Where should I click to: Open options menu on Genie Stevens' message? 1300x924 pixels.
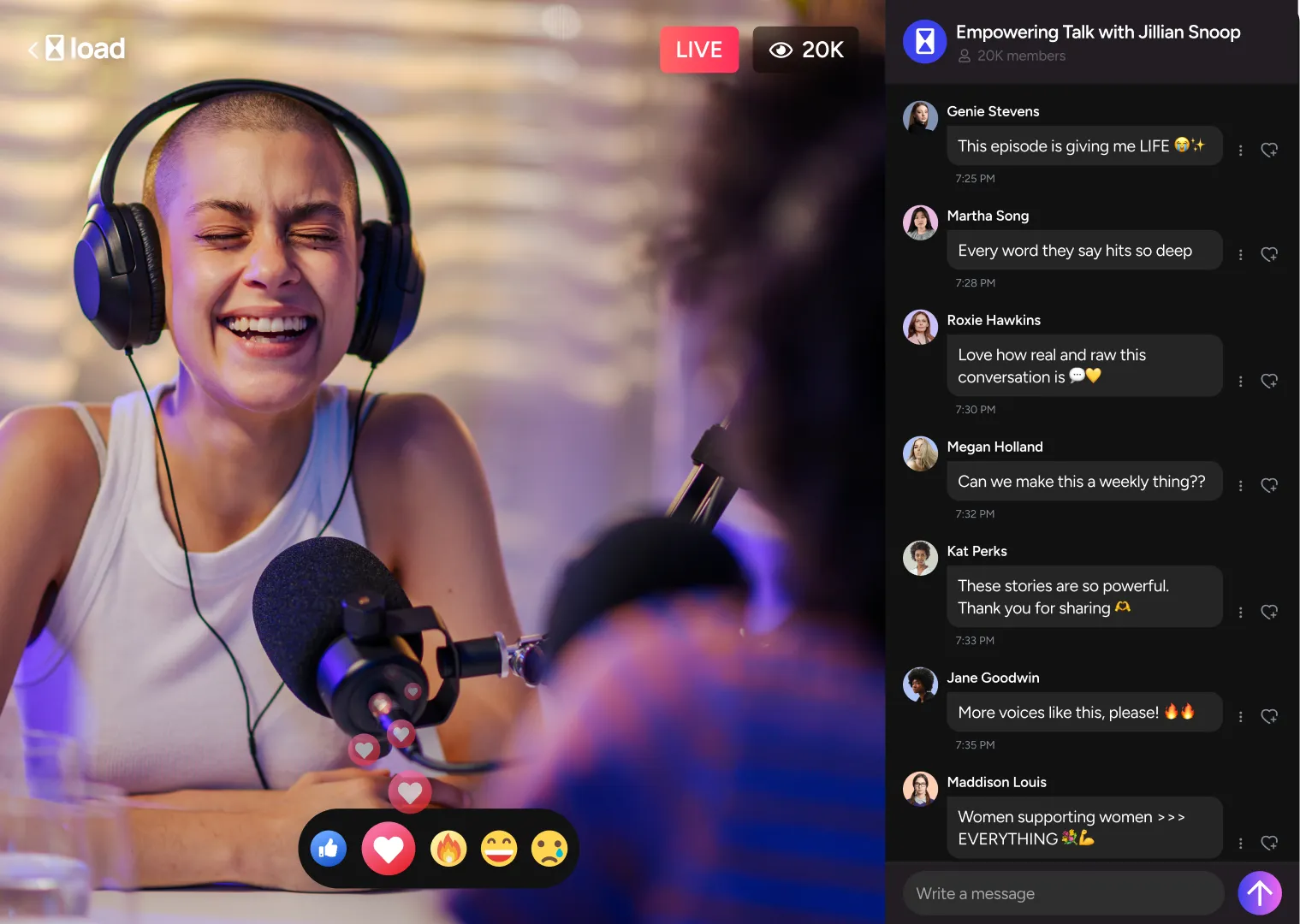pyautogui.click(x=1240, y=150)
